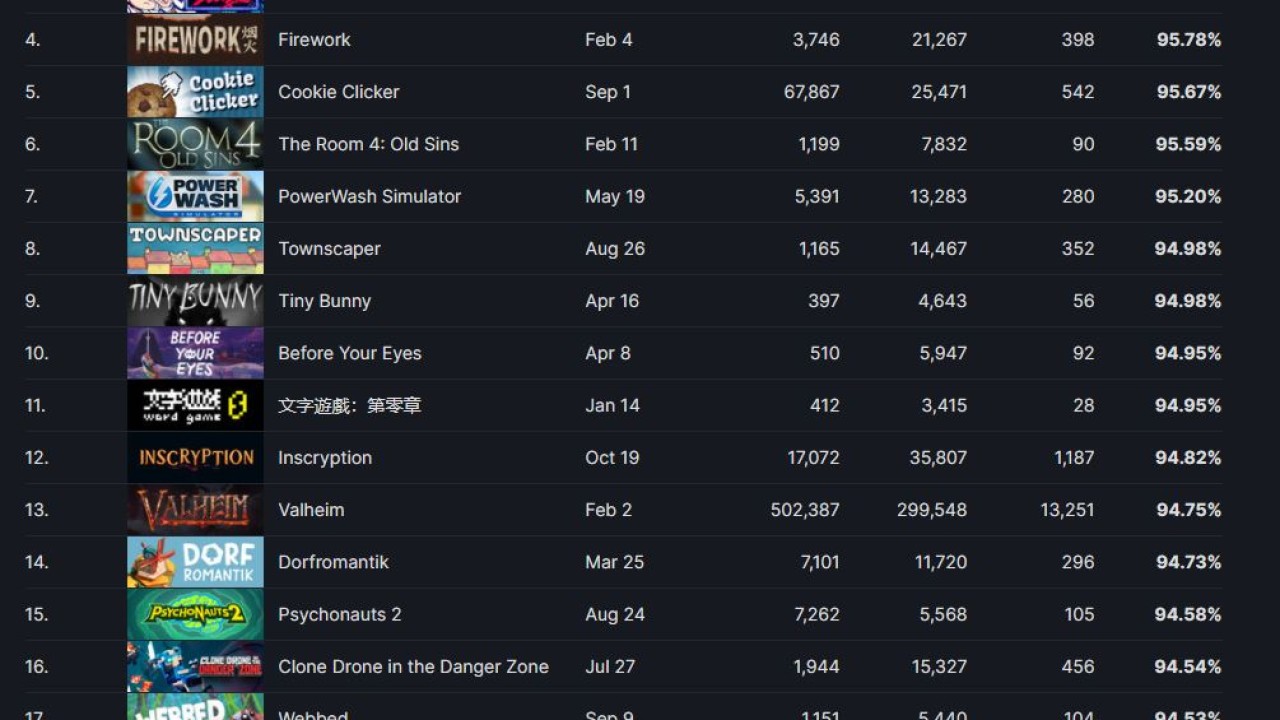Open the Tiny Bunny thumbnail image
1280x720 pixels.
tap(195, 301)
